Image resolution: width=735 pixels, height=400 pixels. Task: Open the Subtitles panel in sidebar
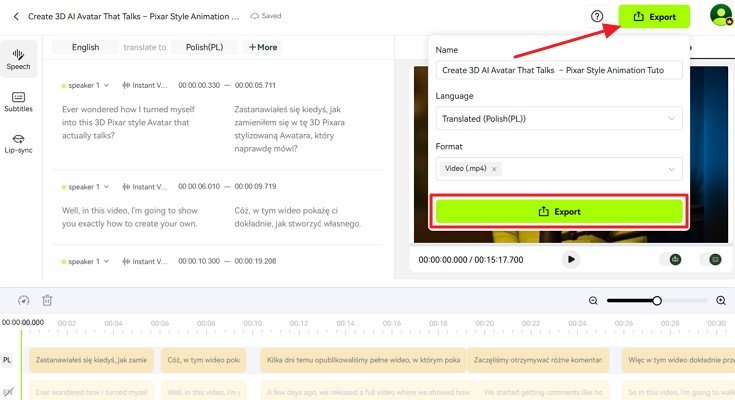tap(18, 101)
